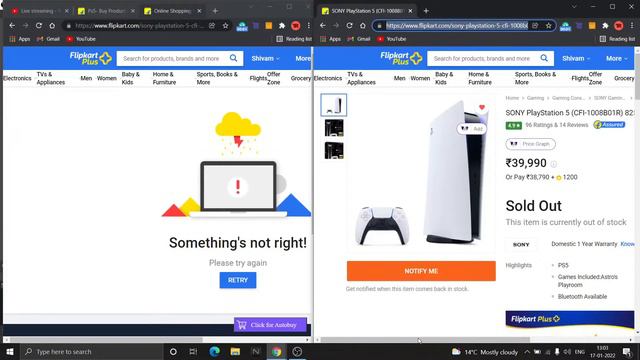Launch Microsoft Edge from taskbar

[215, 351]
